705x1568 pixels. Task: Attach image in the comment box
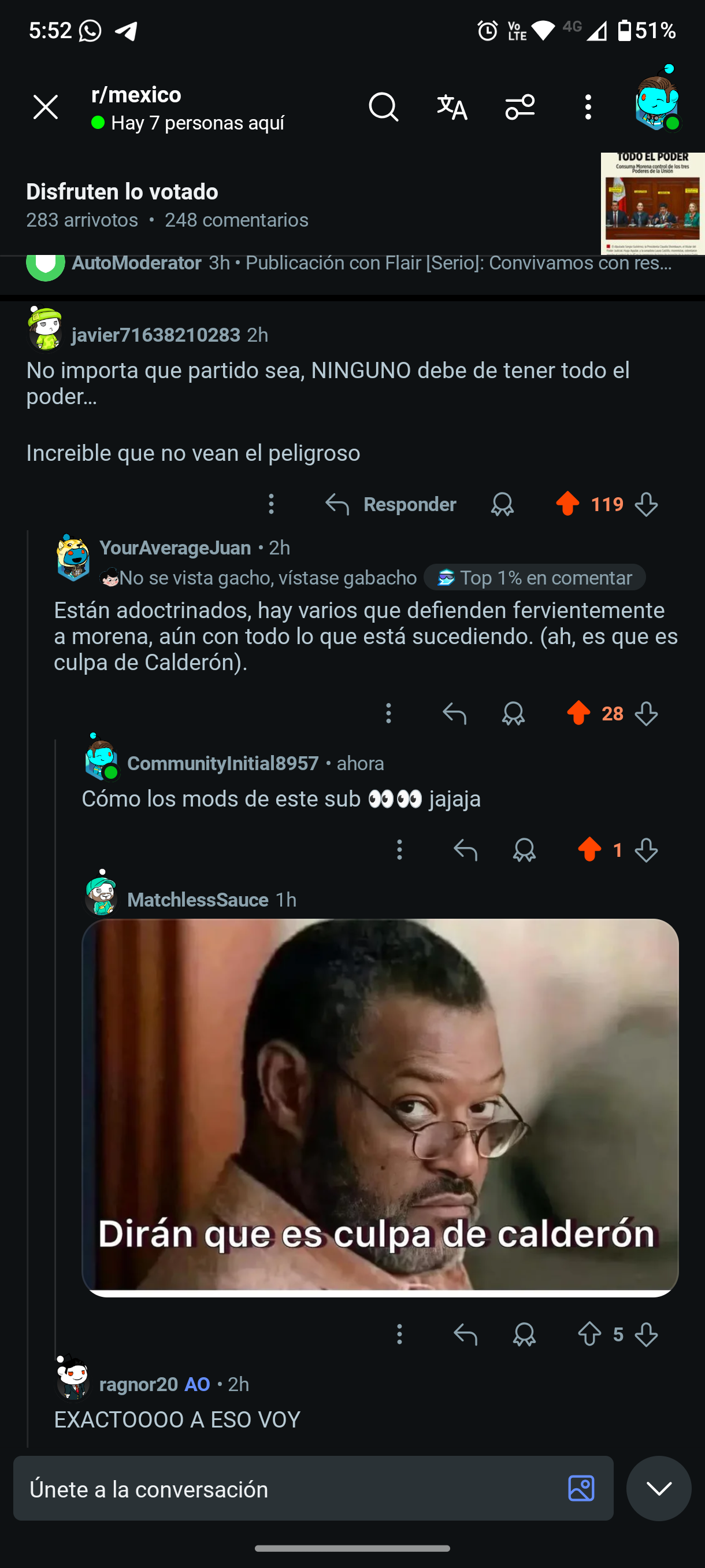click(x=581, y=1488)
